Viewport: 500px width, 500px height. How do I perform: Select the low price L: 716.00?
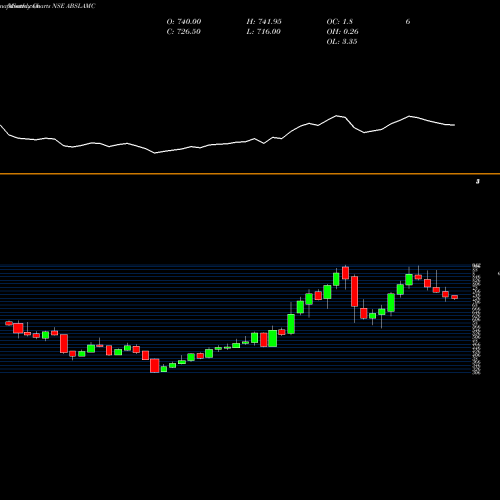(263, 32)
